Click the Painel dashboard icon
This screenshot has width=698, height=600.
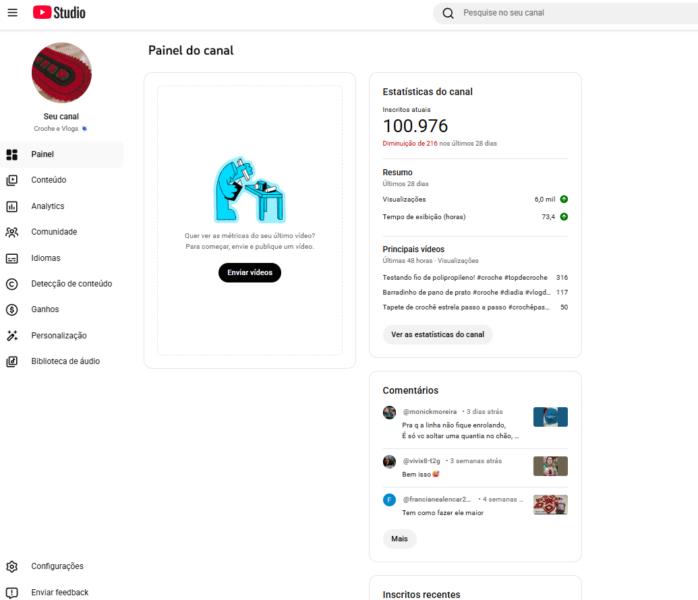(x=12, y=154)
